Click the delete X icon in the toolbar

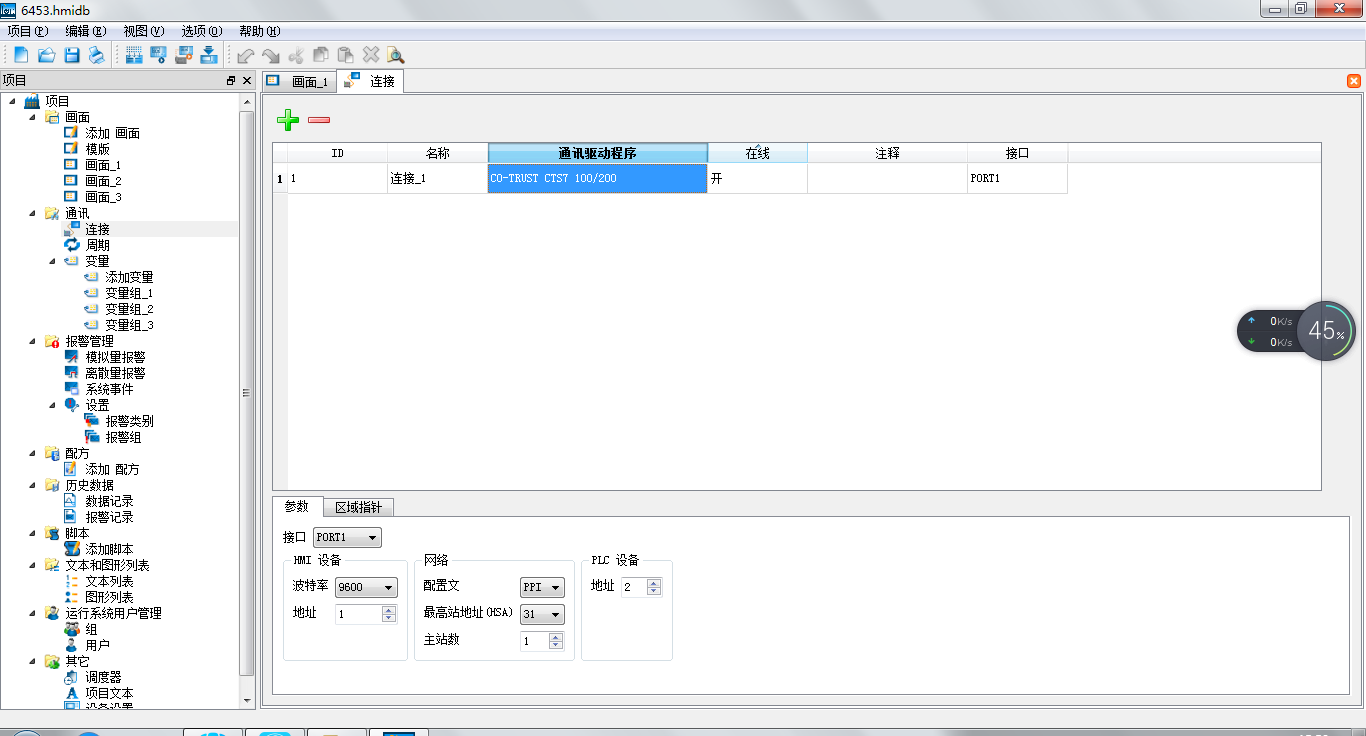[x=371, y=56]
